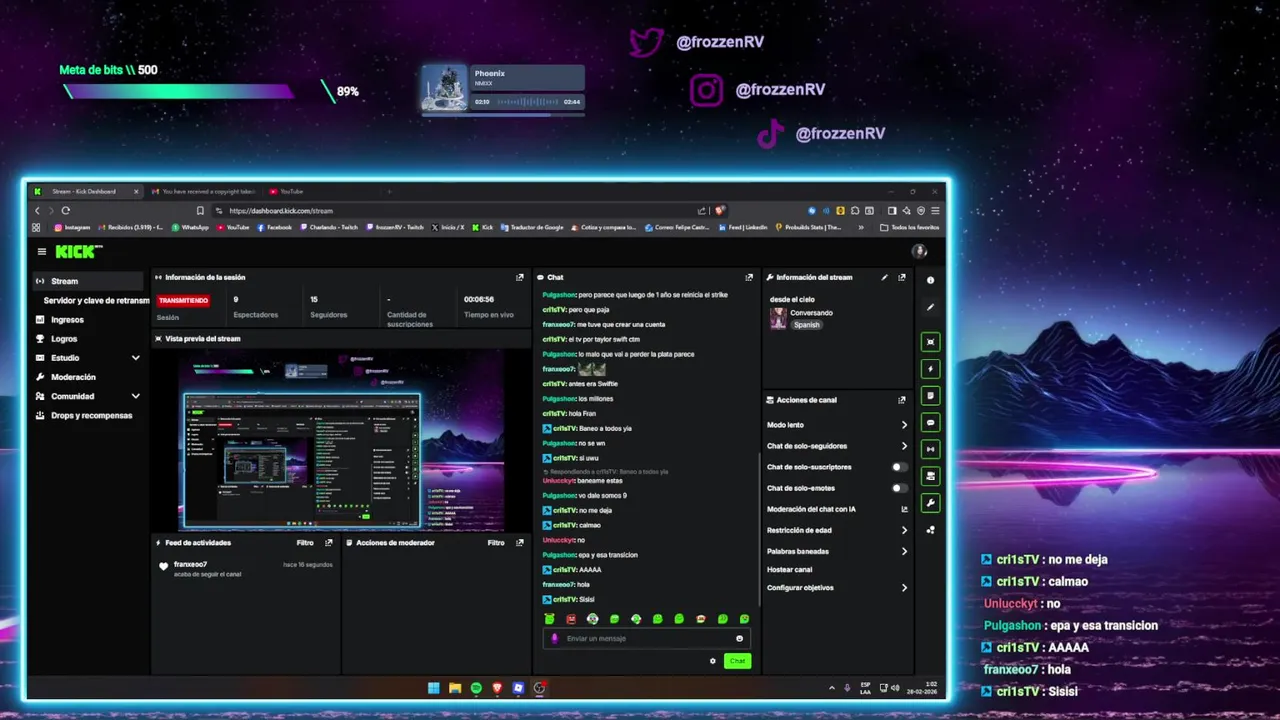Image resolution: width=1280 pixels, height=720 pixels.
Task: Pop out the Feed de actividades panel
Action: coord(329,543)
